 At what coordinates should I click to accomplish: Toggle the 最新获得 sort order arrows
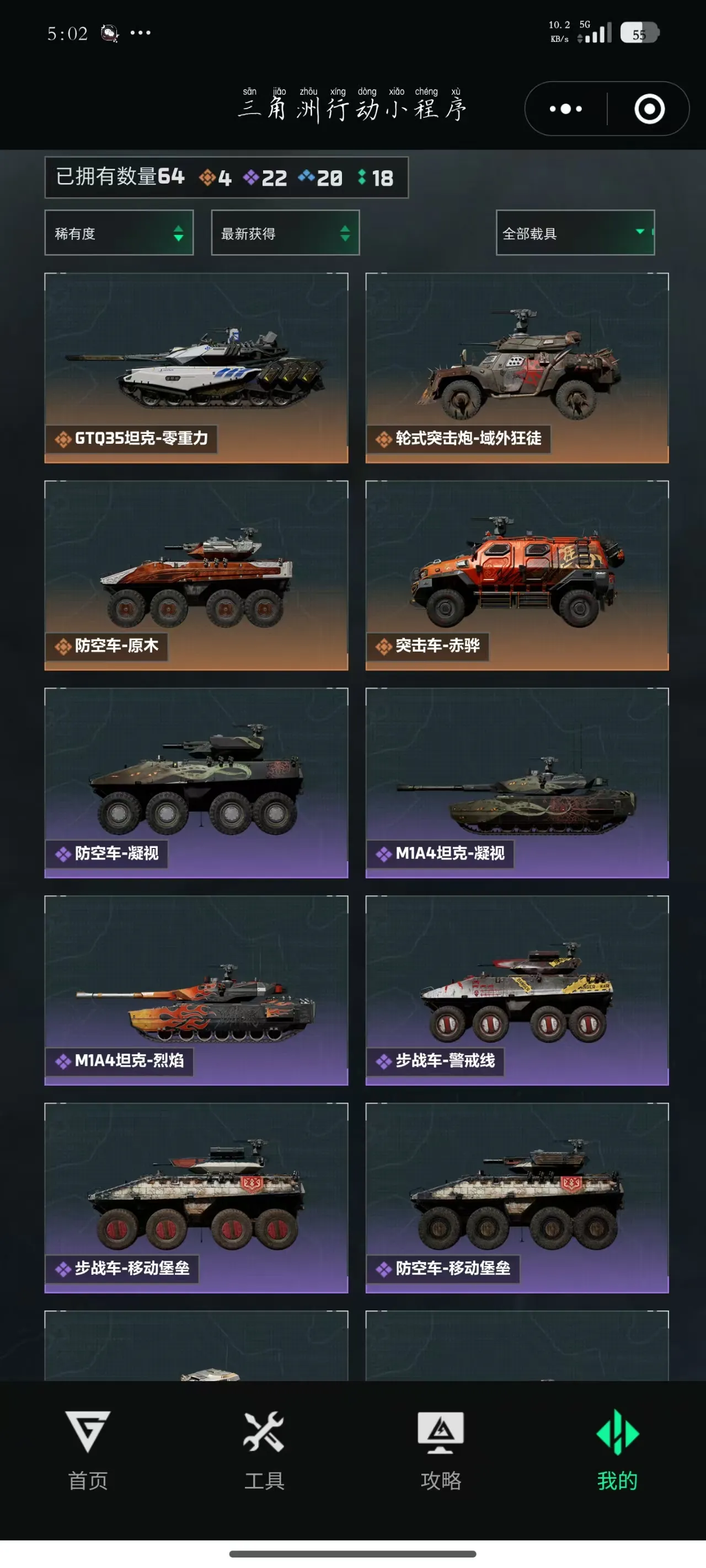345,233
